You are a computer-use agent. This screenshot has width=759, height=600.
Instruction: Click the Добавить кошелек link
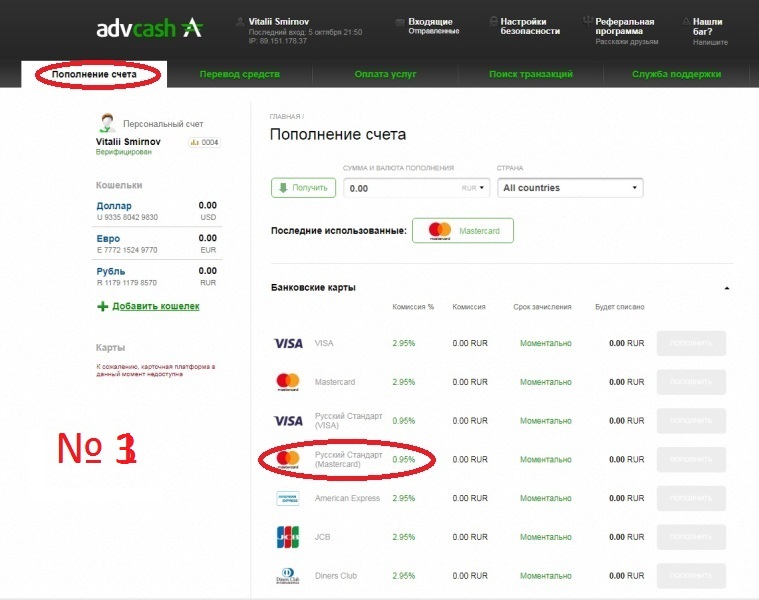coord(156,306)
